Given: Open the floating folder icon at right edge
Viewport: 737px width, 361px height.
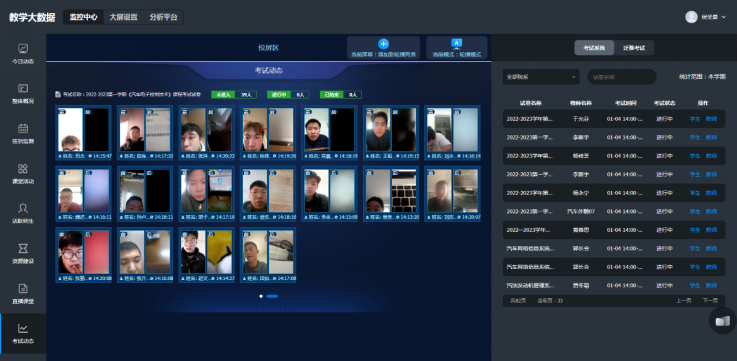Looking at the screenshot, I should pyautogui.click(x=722, y=321).
